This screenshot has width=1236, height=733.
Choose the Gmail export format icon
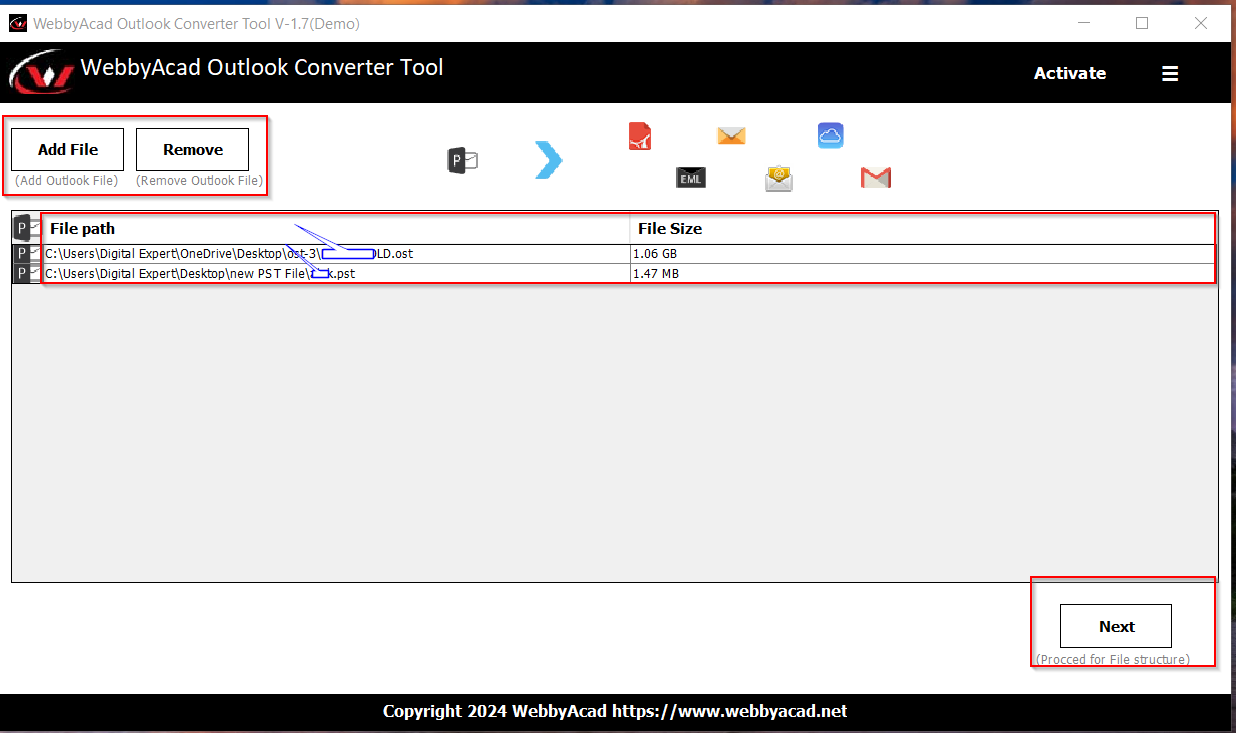point(875,177)
